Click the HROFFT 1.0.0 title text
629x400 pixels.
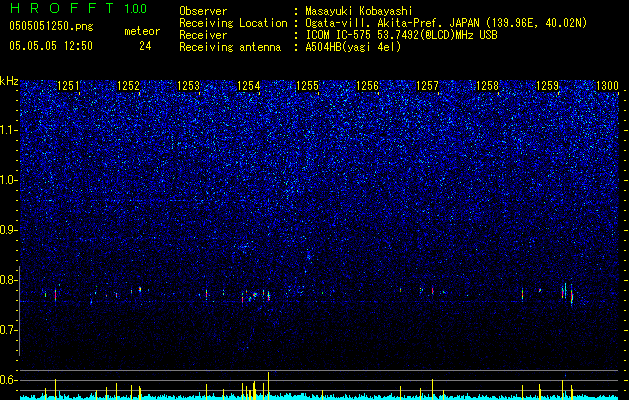79,8
